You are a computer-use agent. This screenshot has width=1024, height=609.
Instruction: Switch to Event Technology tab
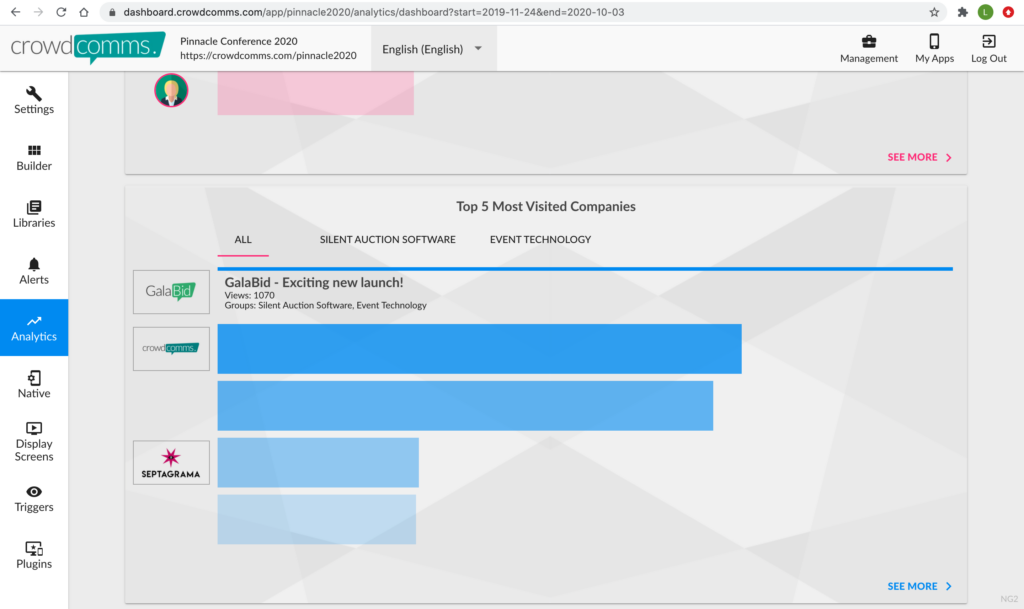540,240
